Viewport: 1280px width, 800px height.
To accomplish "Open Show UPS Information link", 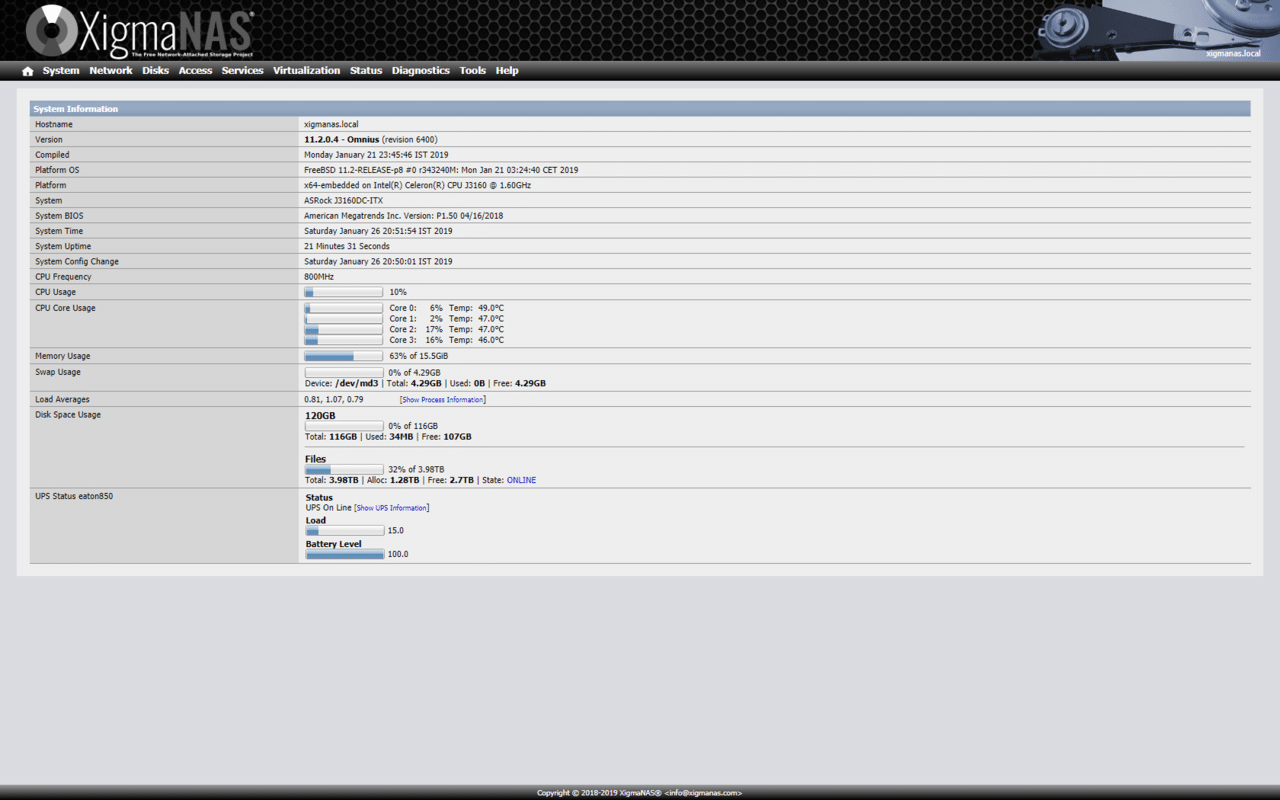I will tap(391, 507).
